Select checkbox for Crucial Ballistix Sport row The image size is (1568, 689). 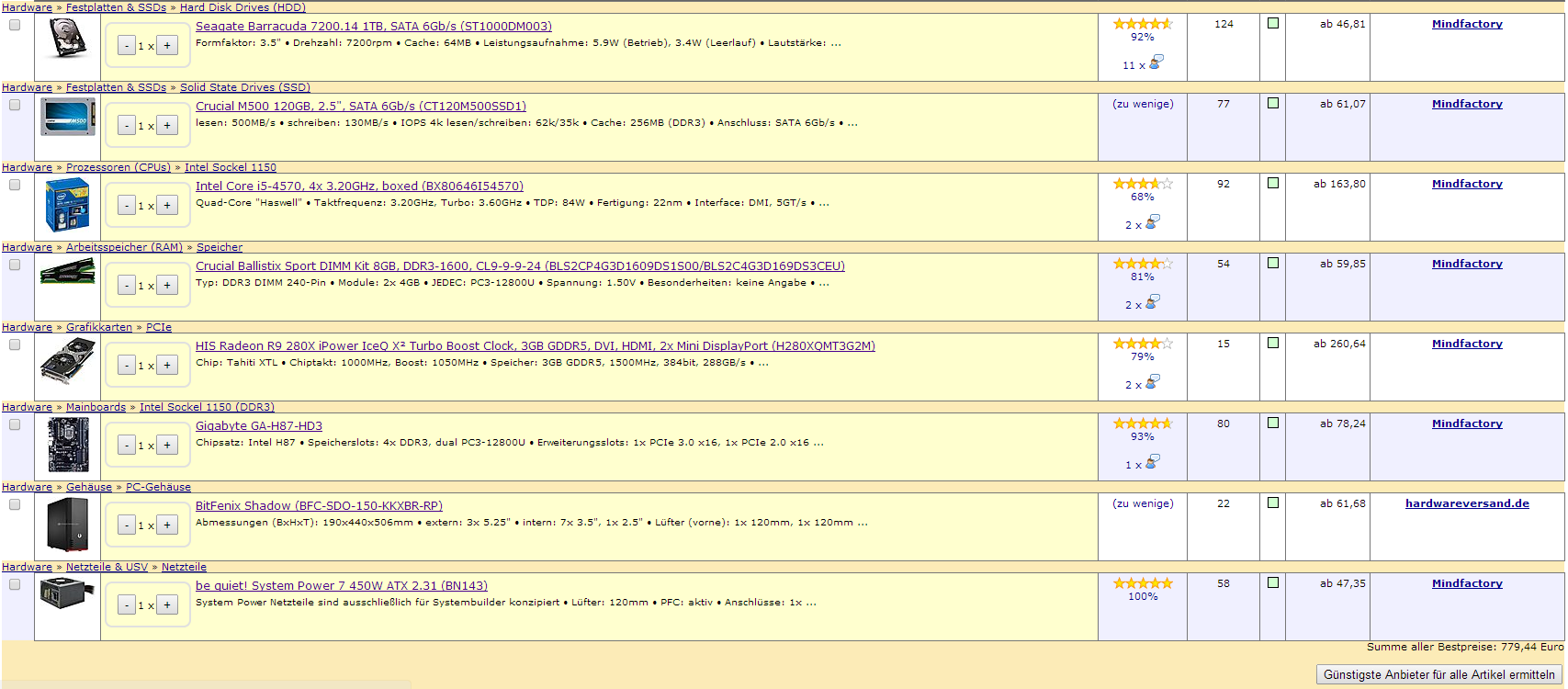15,265
